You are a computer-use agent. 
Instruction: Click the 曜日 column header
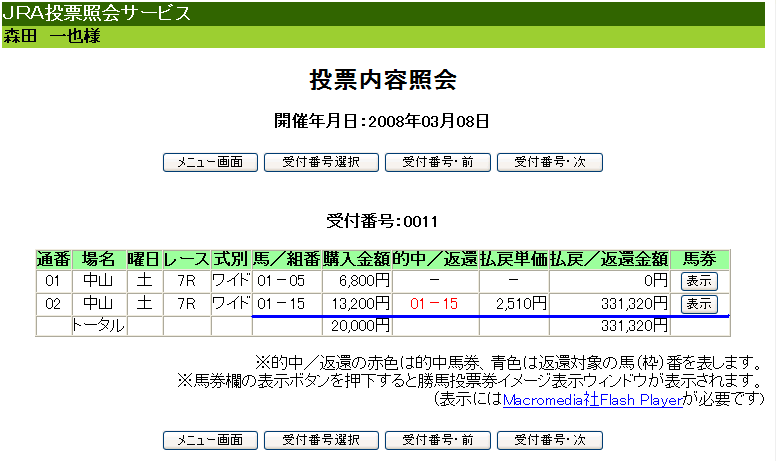pos(145,260)
